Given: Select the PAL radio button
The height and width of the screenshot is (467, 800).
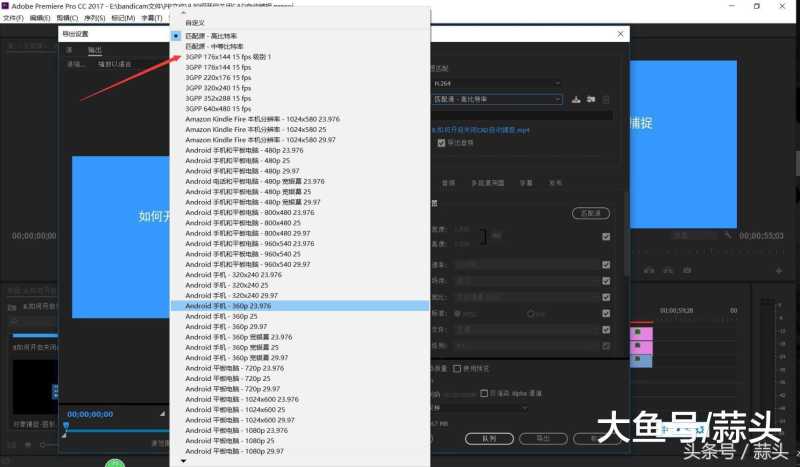Looking at the screenshot, I should point(531,313).
